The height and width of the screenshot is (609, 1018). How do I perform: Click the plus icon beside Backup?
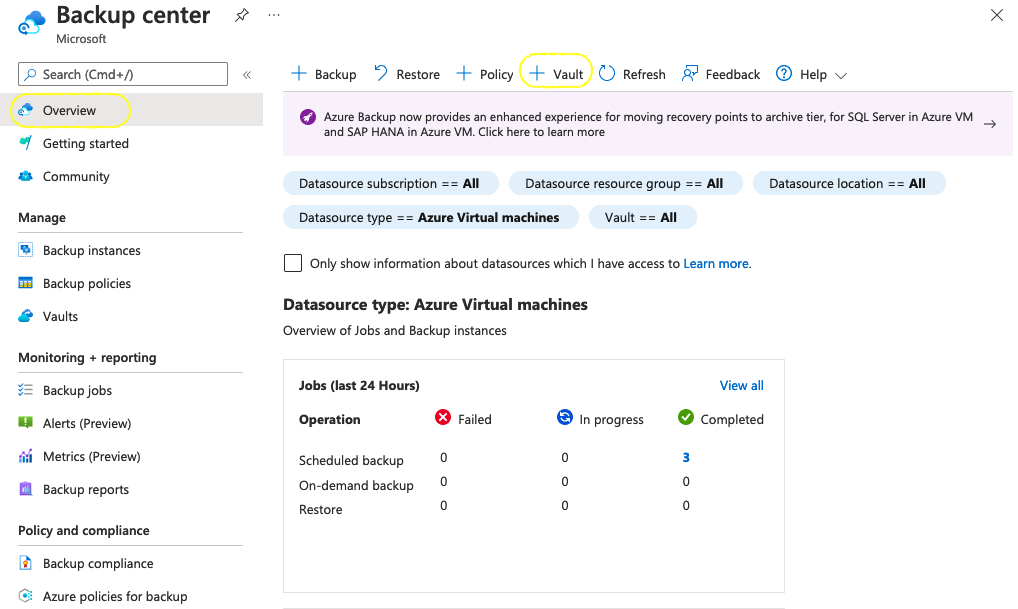[299, 73]
